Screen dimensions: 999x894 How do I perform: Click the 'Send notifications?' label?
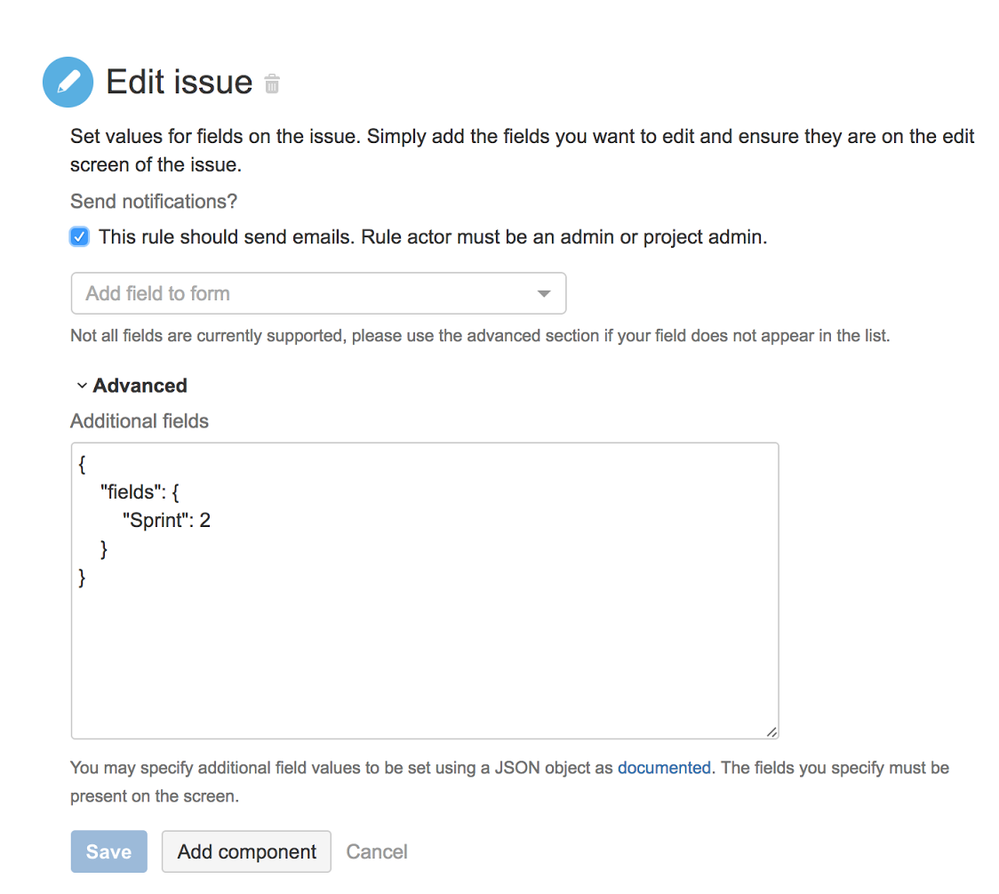154,201
